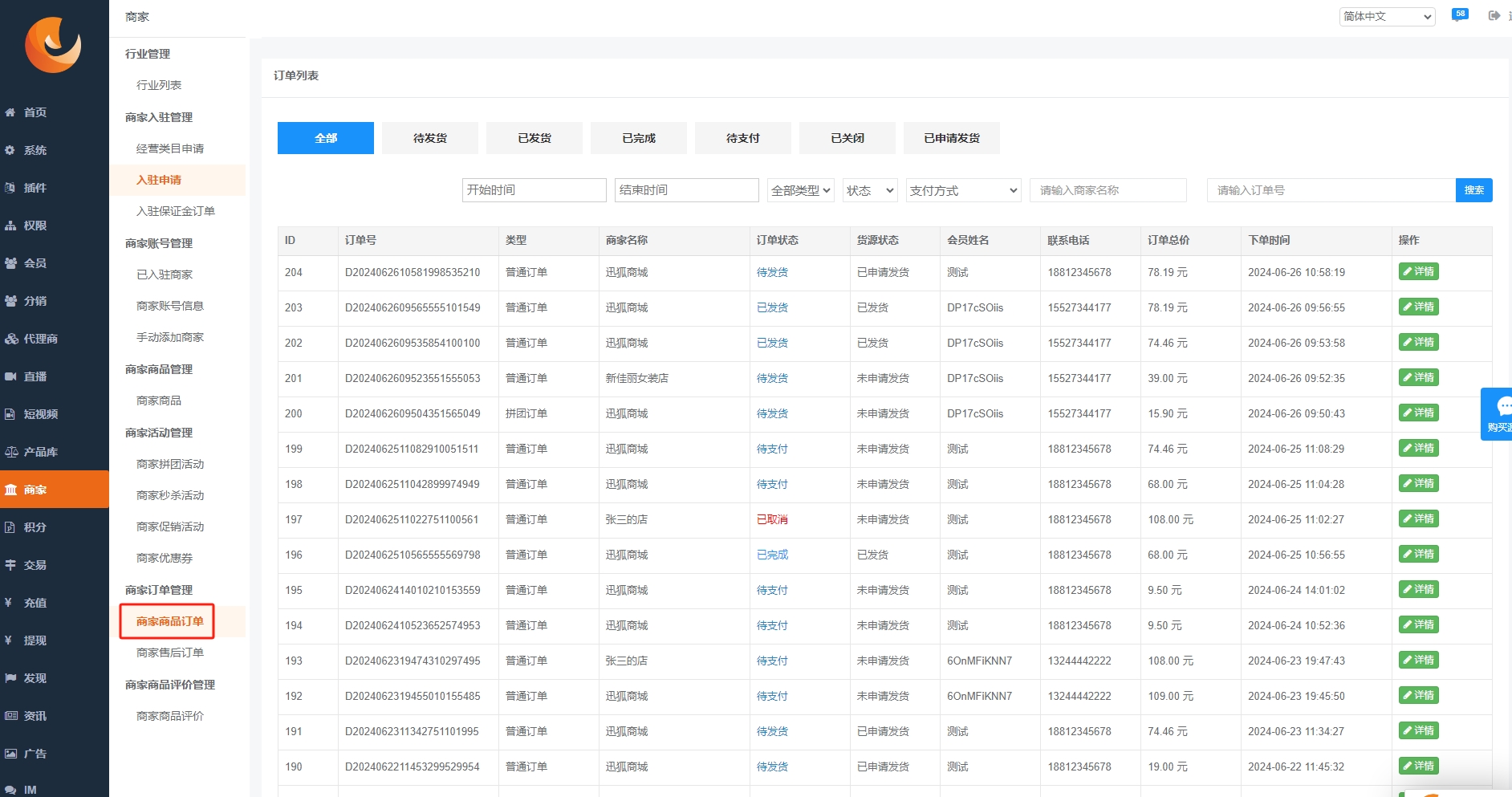This screenshot has width=1512, height=797.
Task: Open 资讯 news in sidebar
Action: point(55,716)
